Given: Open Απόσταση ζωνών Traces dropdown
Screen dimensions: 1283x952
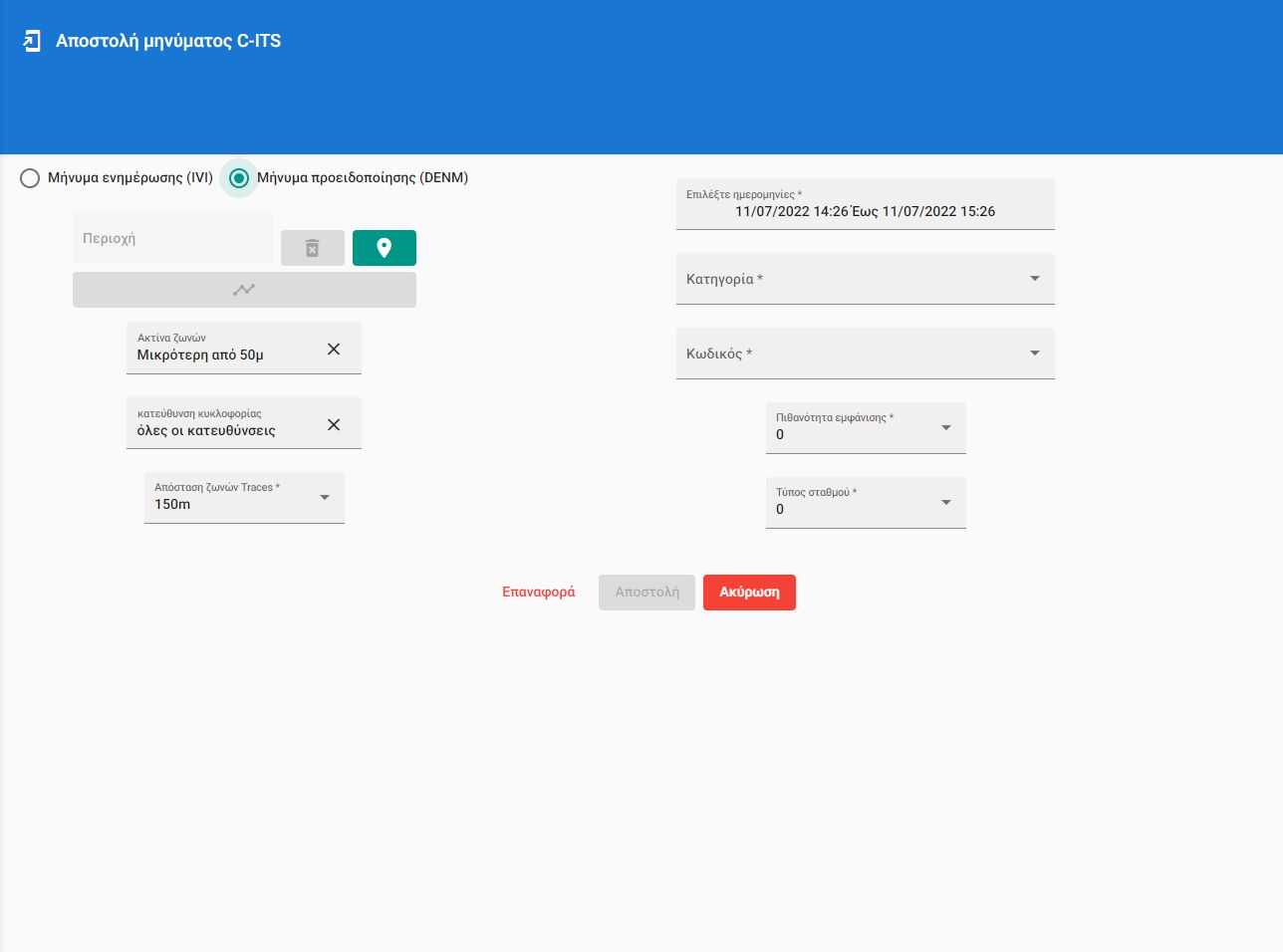Looking at the screenshot, I should 244,498.
